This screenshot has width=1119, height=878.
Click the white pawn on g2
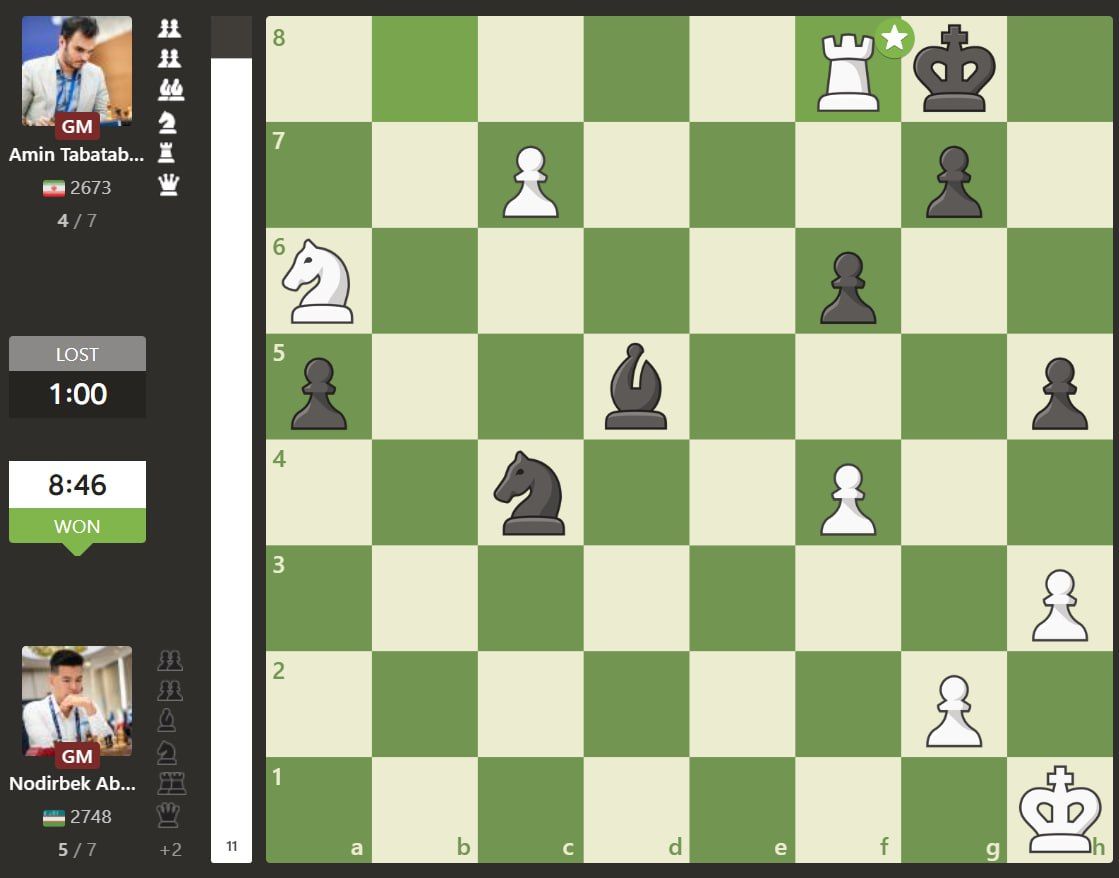[954, 711]
